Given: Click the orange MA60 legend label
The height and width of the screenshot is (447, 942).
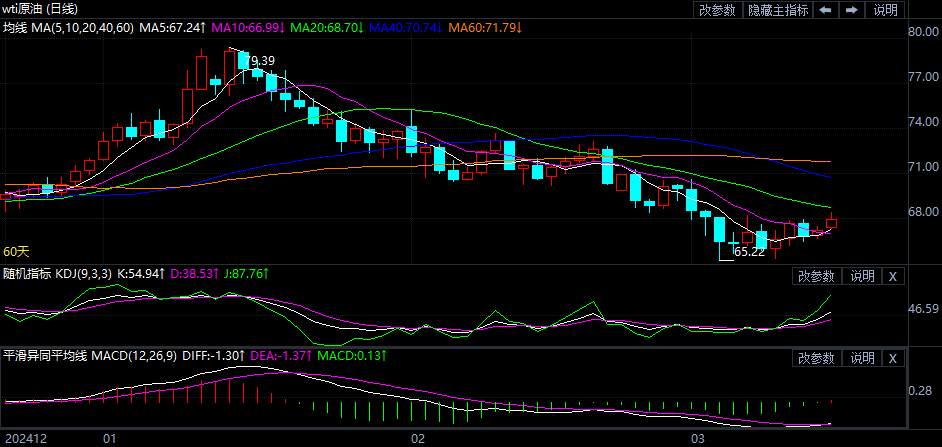Looking at the screenshot, I should 486,28.
